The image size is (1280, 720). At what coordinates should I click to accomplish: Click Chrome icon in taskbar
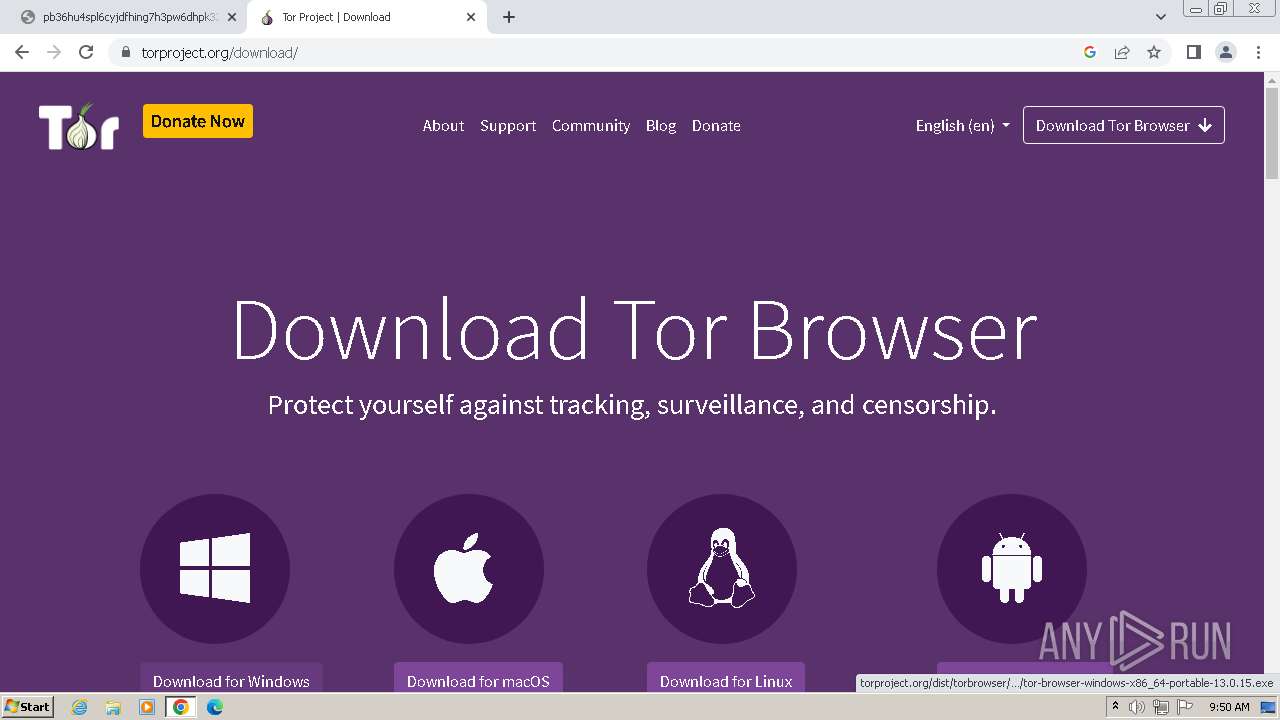click(x=180, y=707)
